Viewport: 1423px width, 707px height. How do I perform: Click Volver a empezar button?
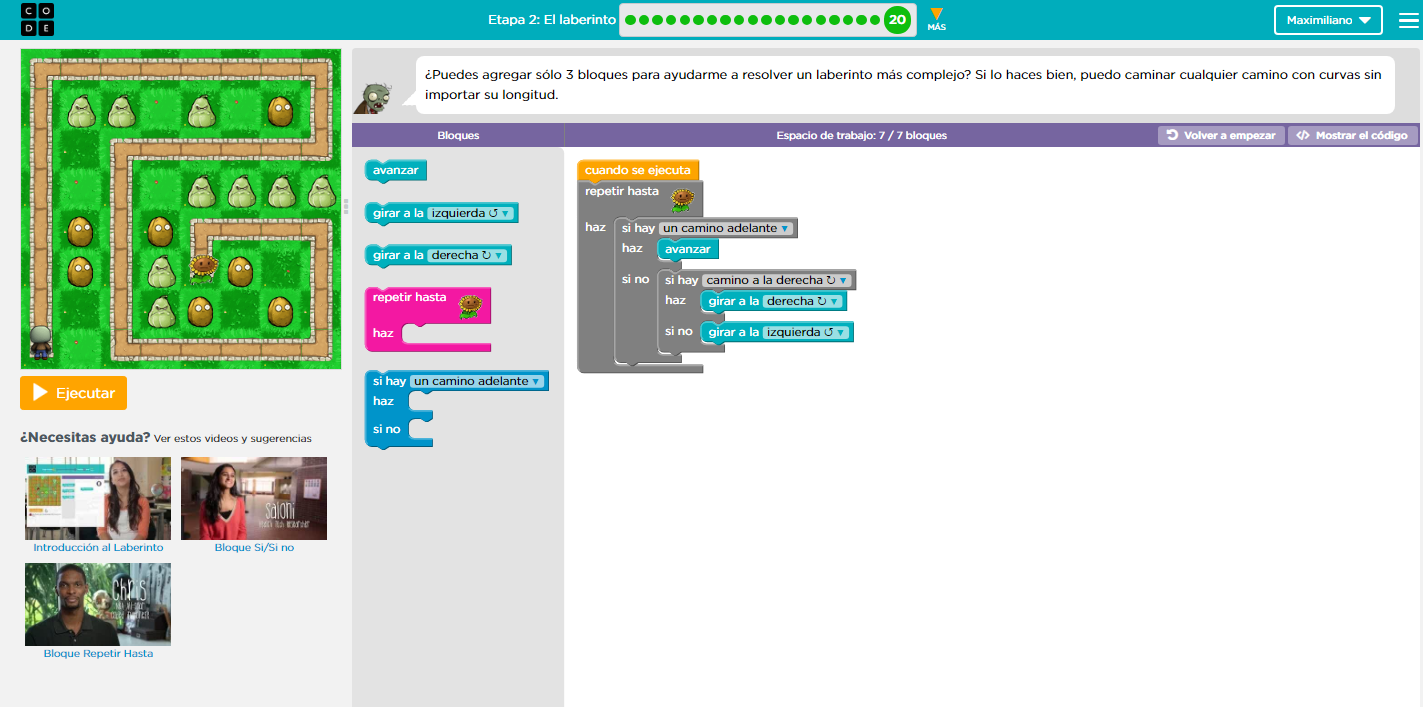(1221, 135)
